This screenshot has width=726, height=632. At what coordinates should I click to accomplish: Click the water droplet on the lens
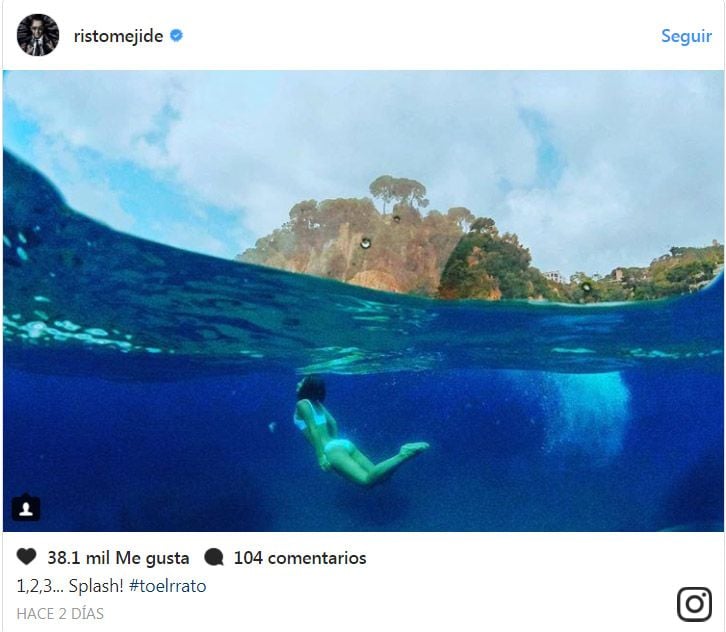(366, 243)
